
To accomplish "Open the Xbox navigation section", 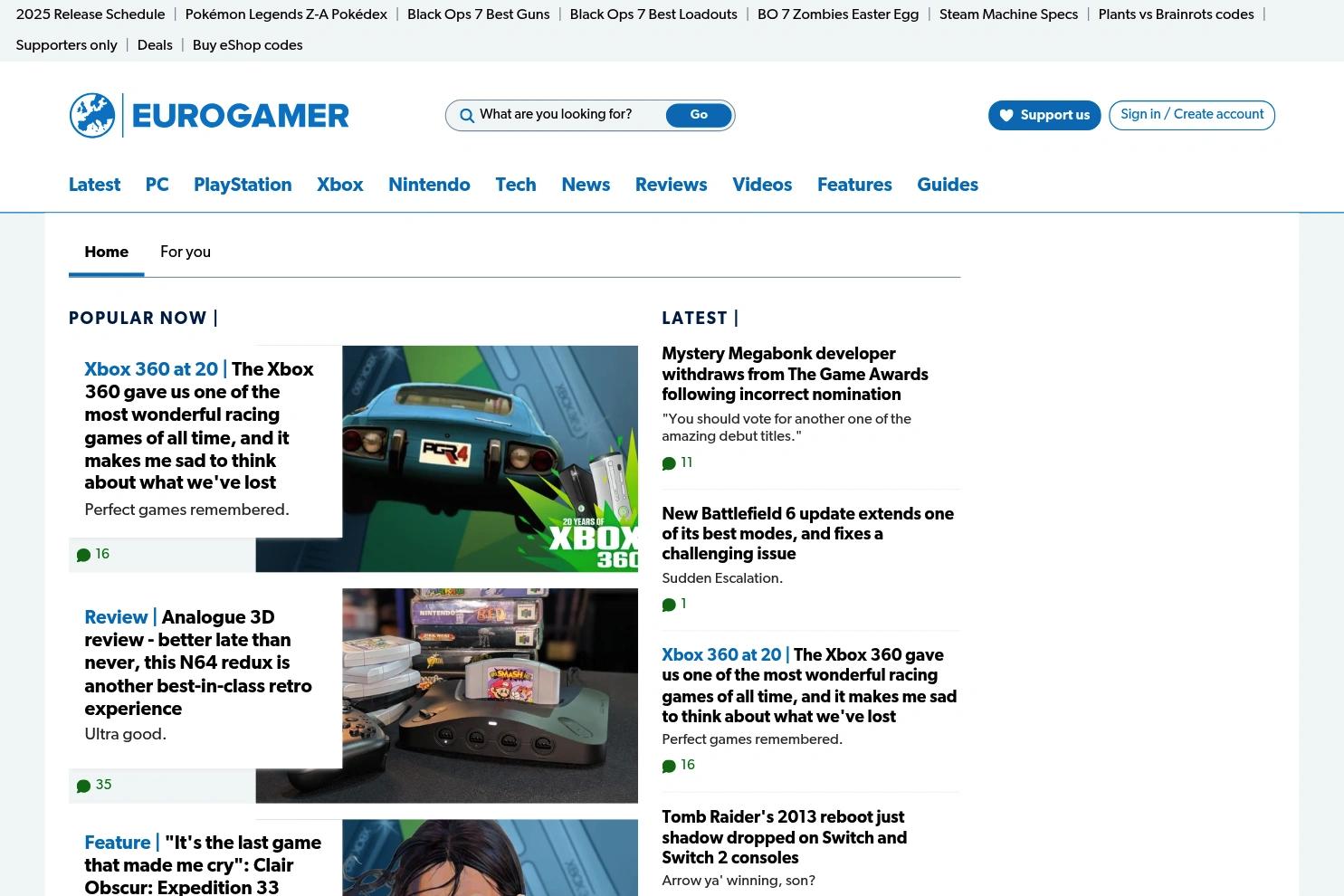I will tap(339, 186).
